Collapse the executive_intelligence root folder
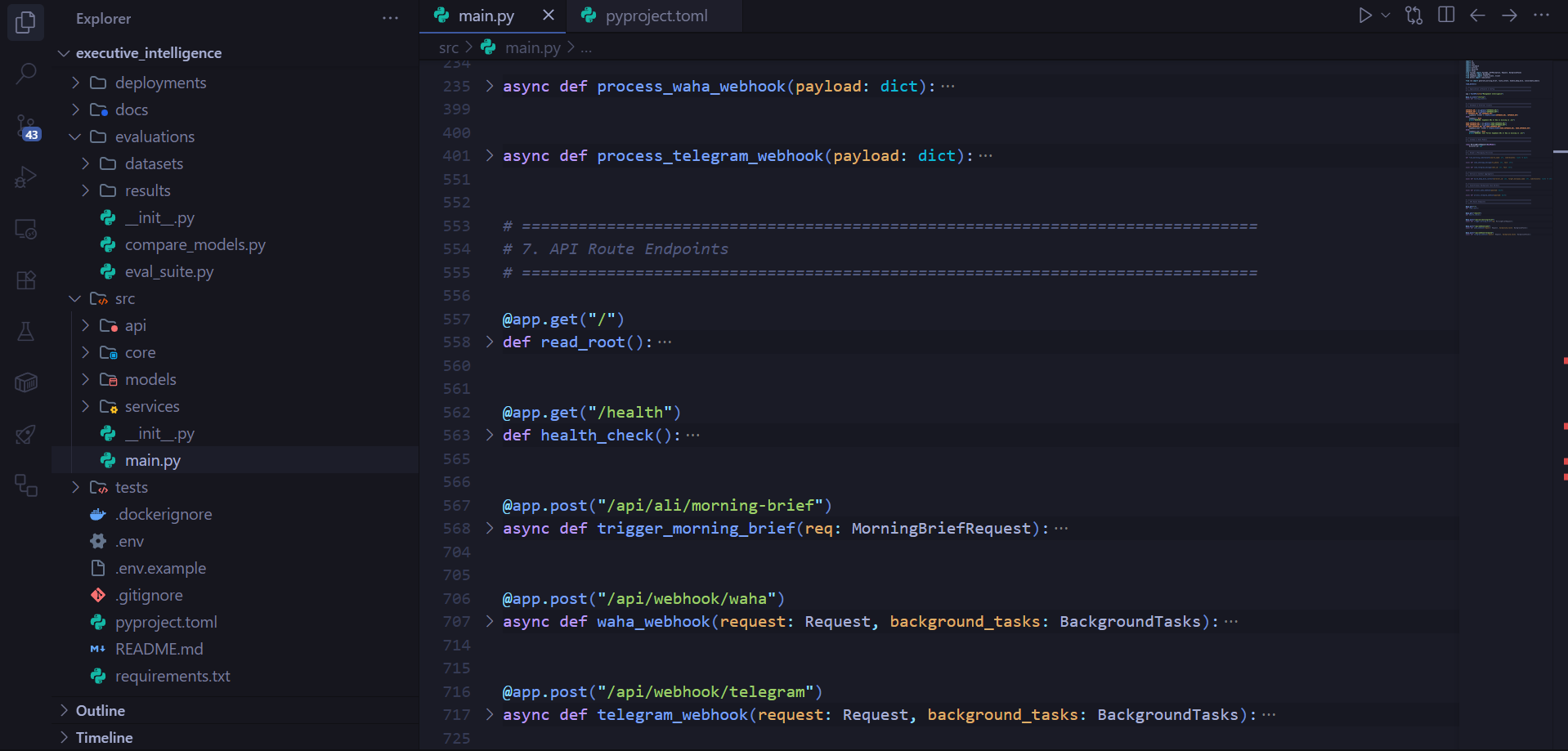 pyautogui.click(x=64, y=53)
